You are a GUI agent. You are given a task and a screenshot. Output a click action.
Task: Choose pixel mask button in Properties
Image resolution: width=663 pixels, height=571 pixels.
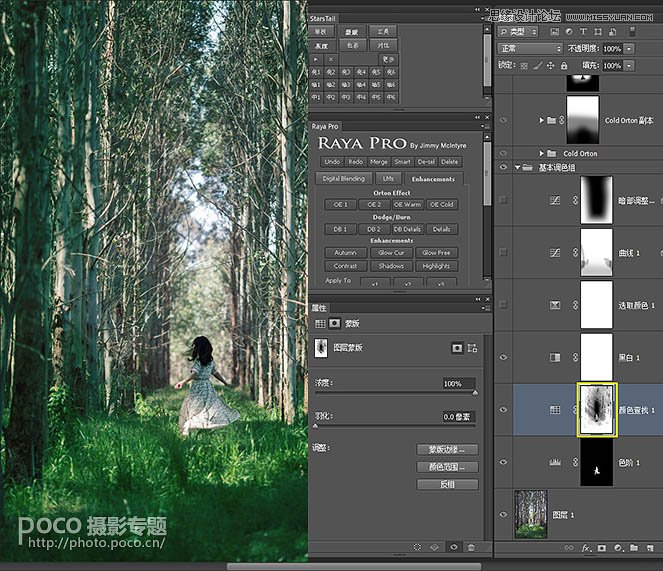tap(457, 348)
